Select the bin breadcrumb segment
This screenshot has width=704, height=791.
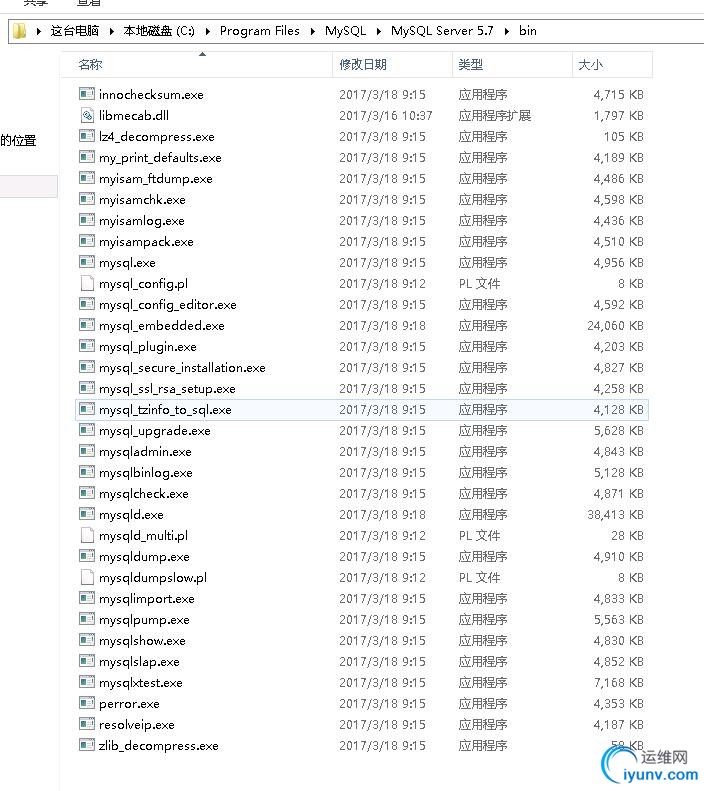527,31
